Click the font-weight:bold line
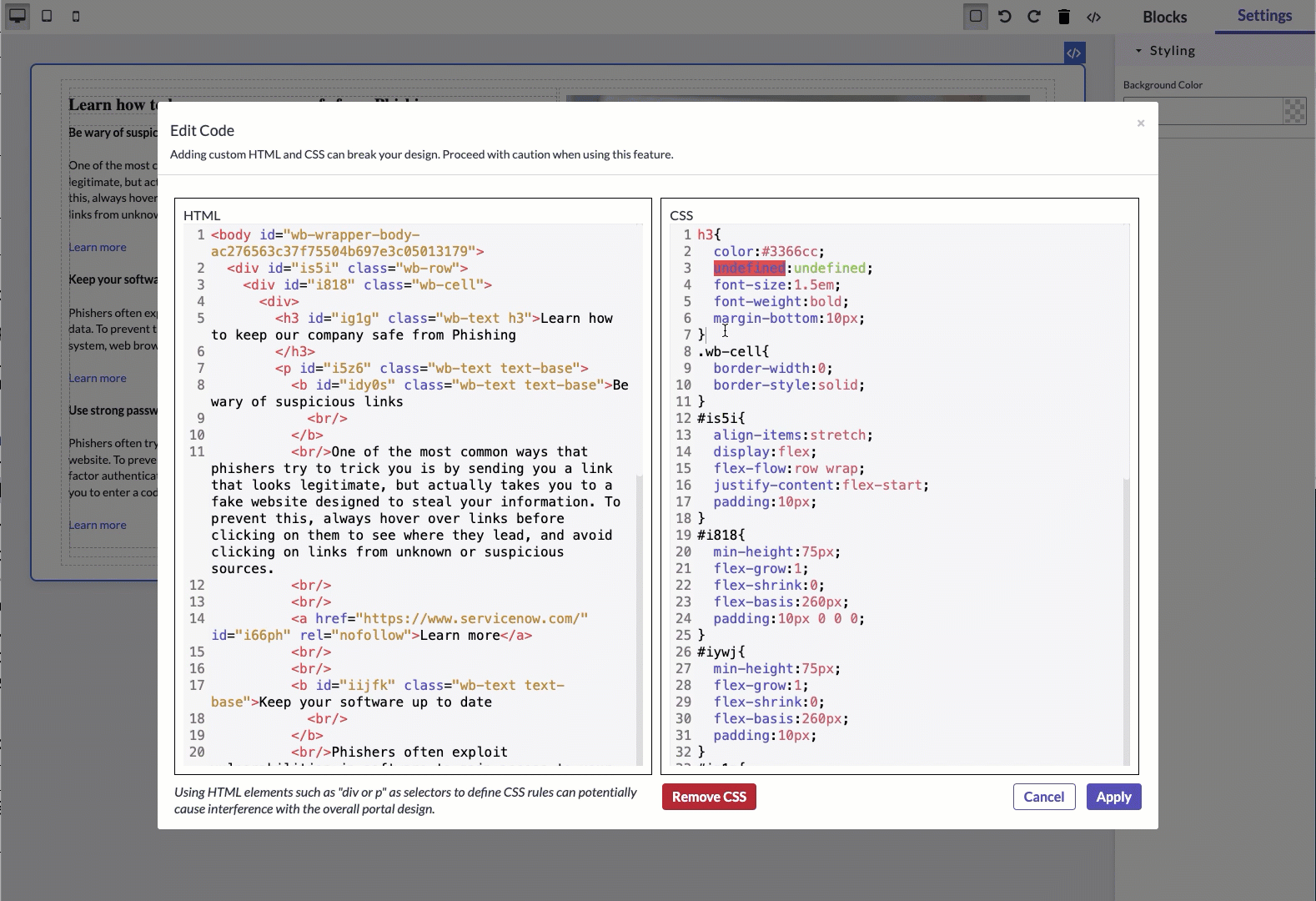This screenshot has height=901, width=1316. (781, 301)
